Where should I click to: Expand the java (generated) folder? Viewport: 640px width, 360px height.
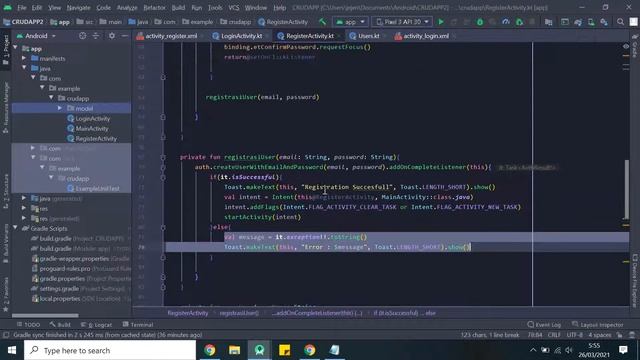[24, 198]
